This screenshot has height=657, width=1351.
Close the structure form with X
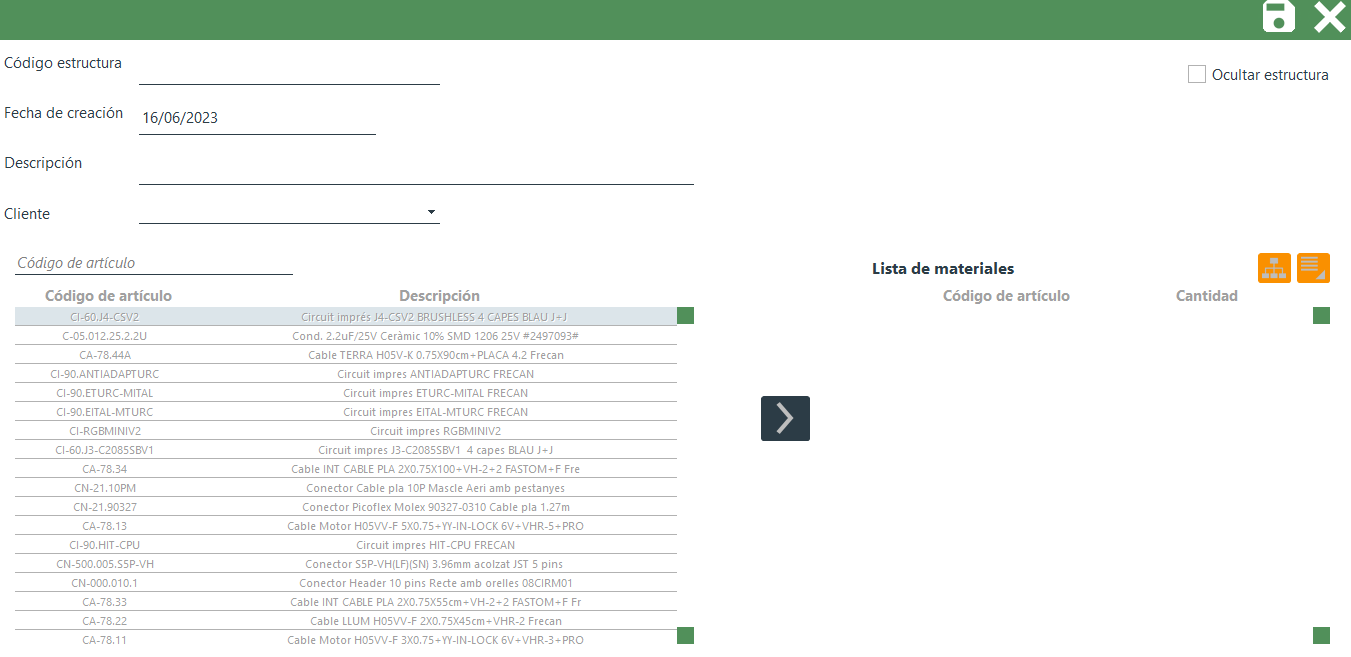pyautogui.click(x=1329, y=17)
